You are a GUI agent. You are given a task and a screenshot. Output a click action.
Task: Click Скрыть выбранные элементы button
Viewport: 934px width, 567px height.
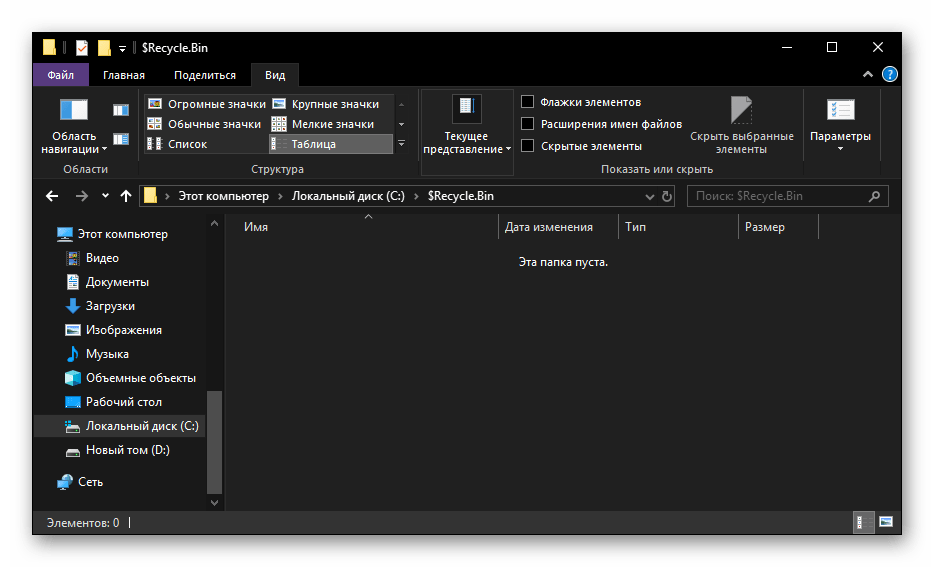[x=742, y=126]
